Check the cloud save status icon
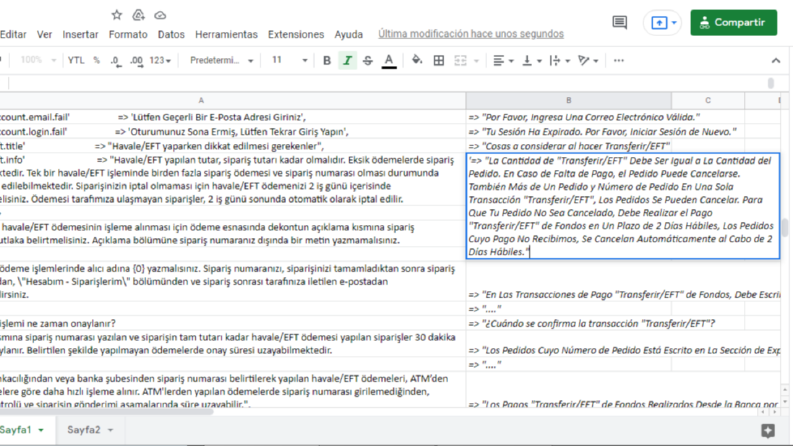Viewport: 793px width, 446px height. (x=160, y=15)
